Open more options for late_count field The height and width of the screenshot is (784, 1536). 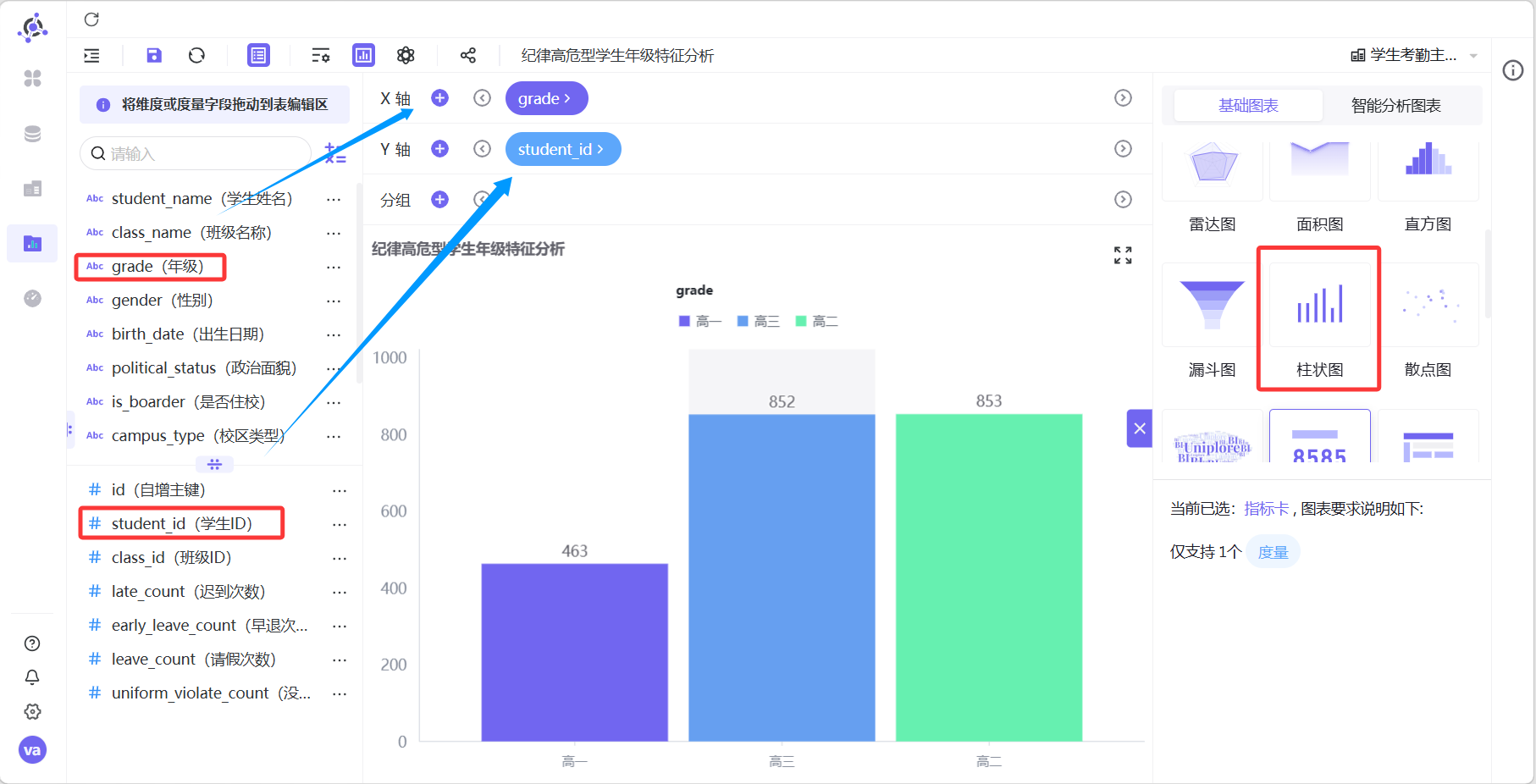(x=340, y=592)
